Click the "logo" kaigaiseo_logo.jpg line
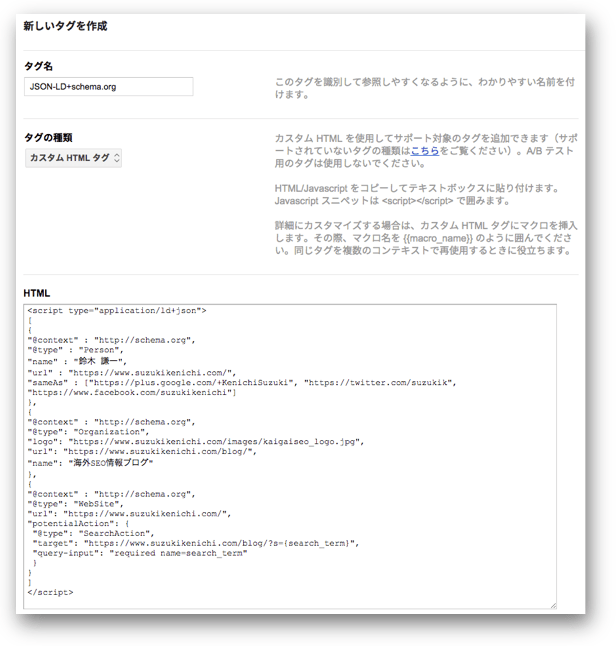The image size is (616, 646). coord(196,442)
